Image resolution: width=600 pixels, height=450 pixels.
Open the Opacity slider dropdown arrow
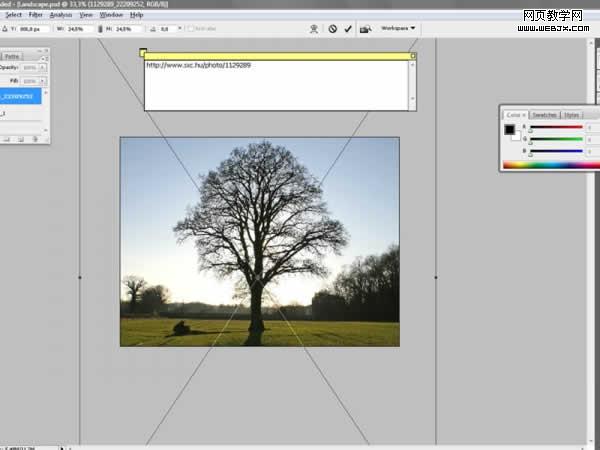coord(42,68)
